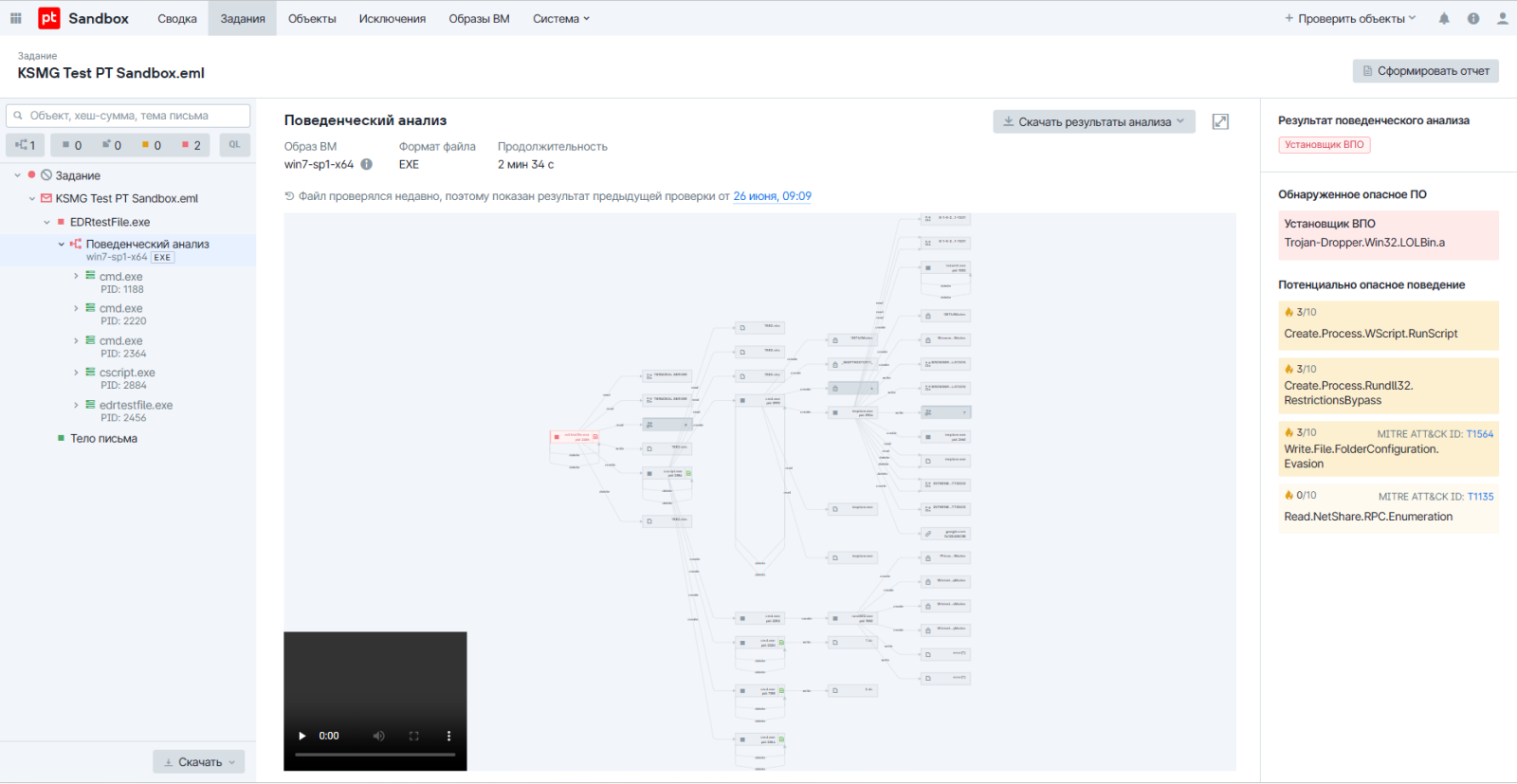Open the Система menu
Screen dimensions: 1517x784
click(560, 18)
